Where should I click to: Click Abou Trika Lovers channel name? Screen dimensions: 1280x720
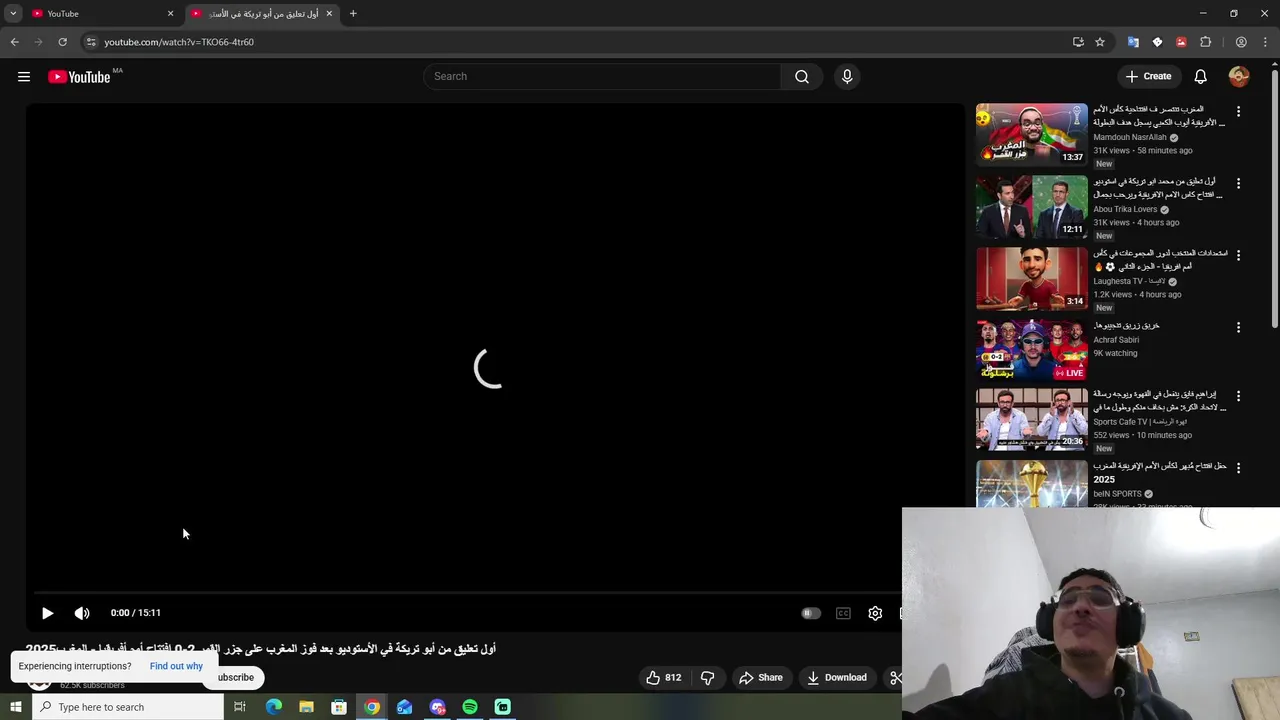coord(1125,210)
